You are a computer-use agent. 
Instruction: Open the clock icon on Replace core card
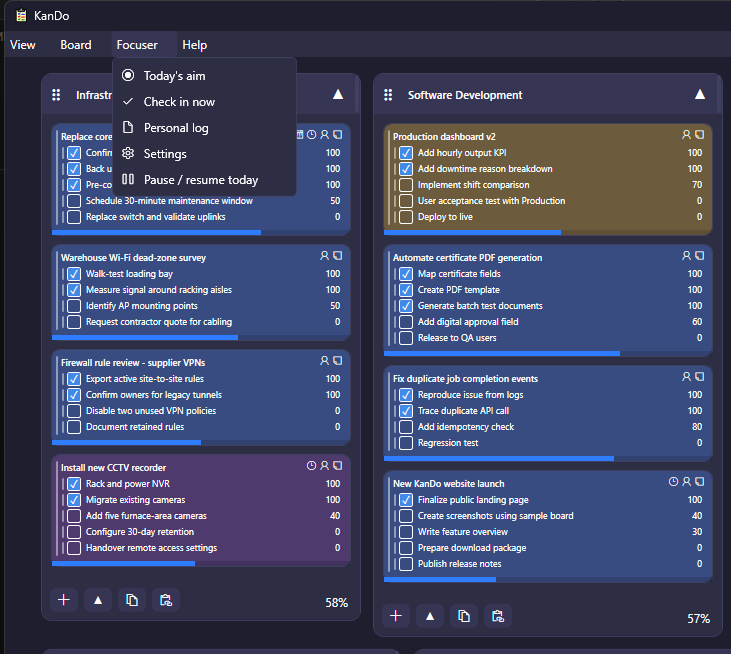311,135
